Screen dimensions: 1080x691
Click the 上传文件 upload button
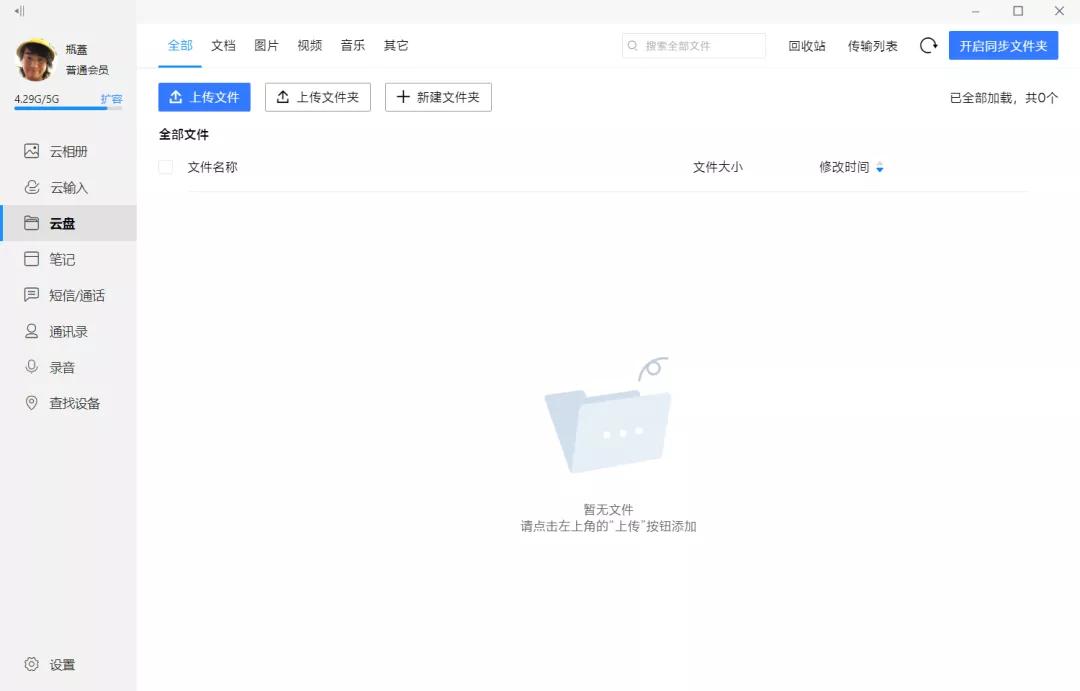point(204,97)
